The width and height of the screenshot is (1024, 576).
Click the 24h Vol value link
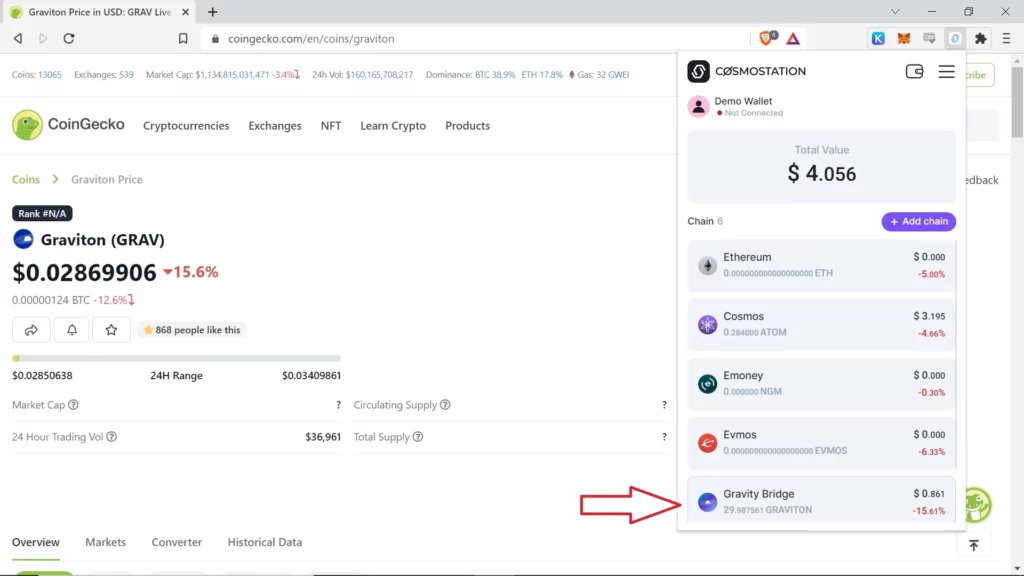click(379, 74)
